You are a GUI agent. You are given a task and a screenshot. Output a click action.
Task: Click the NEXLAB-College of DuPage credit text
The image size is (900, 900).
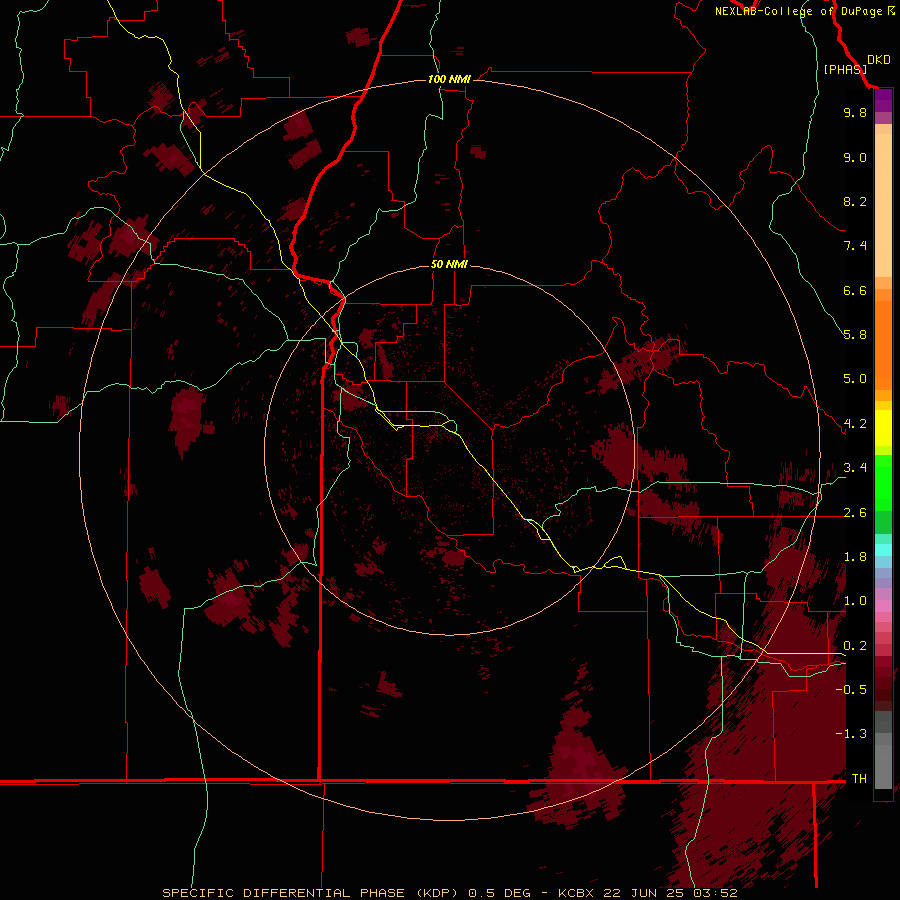click(804, 11)
